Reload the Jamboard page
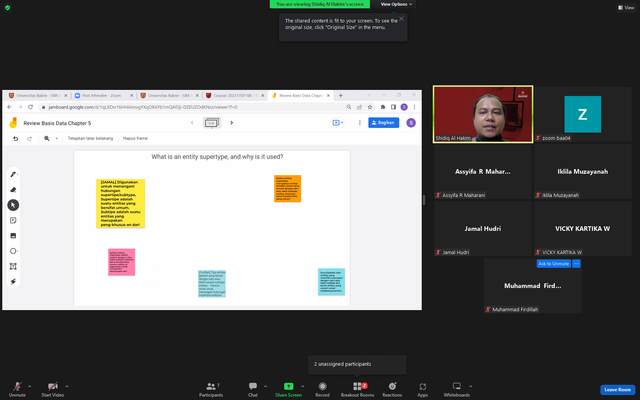The width and height of the screenshot is (640, 400). coord(30,107)
